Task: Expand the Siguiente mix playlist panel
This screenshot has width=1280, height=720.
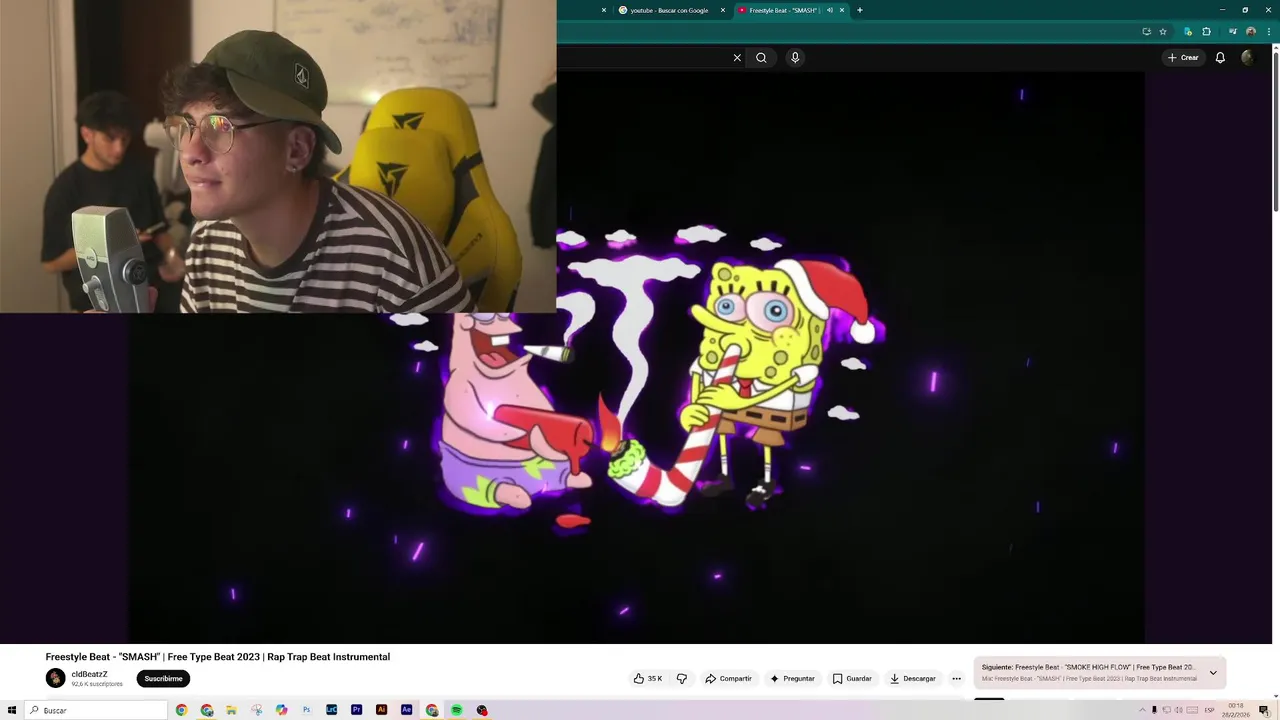Action: pos(1213,673)
